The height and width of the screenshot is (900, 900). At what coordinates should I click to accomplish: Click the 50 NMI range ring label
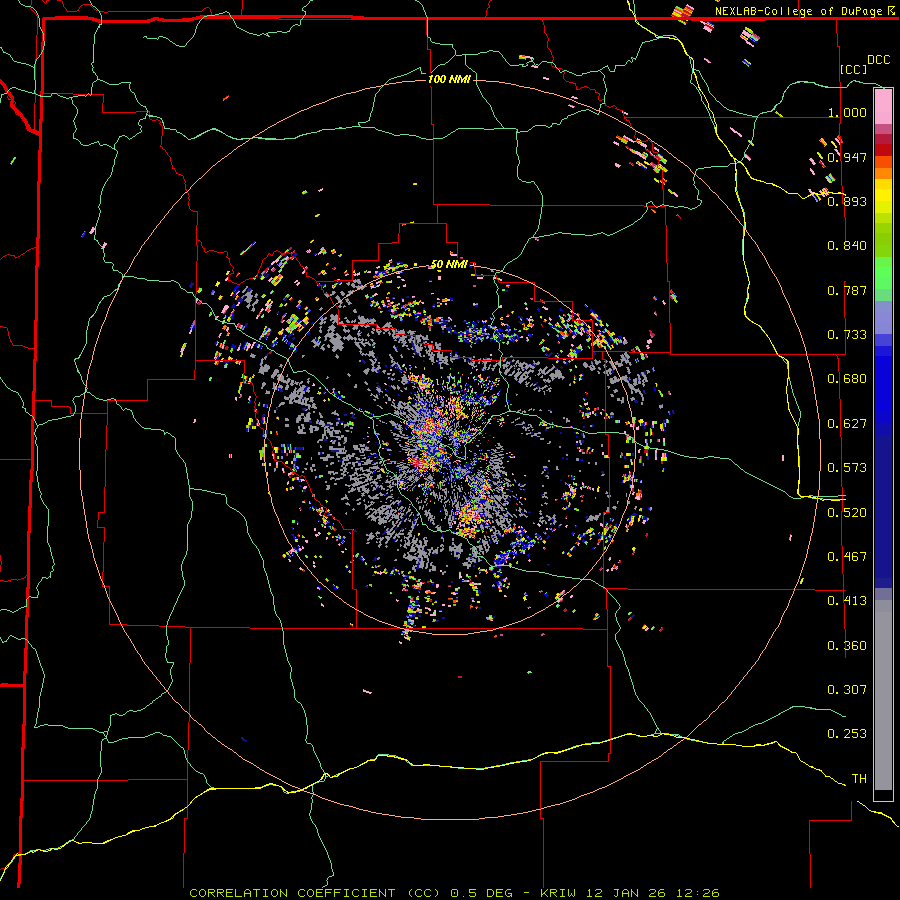449,265
